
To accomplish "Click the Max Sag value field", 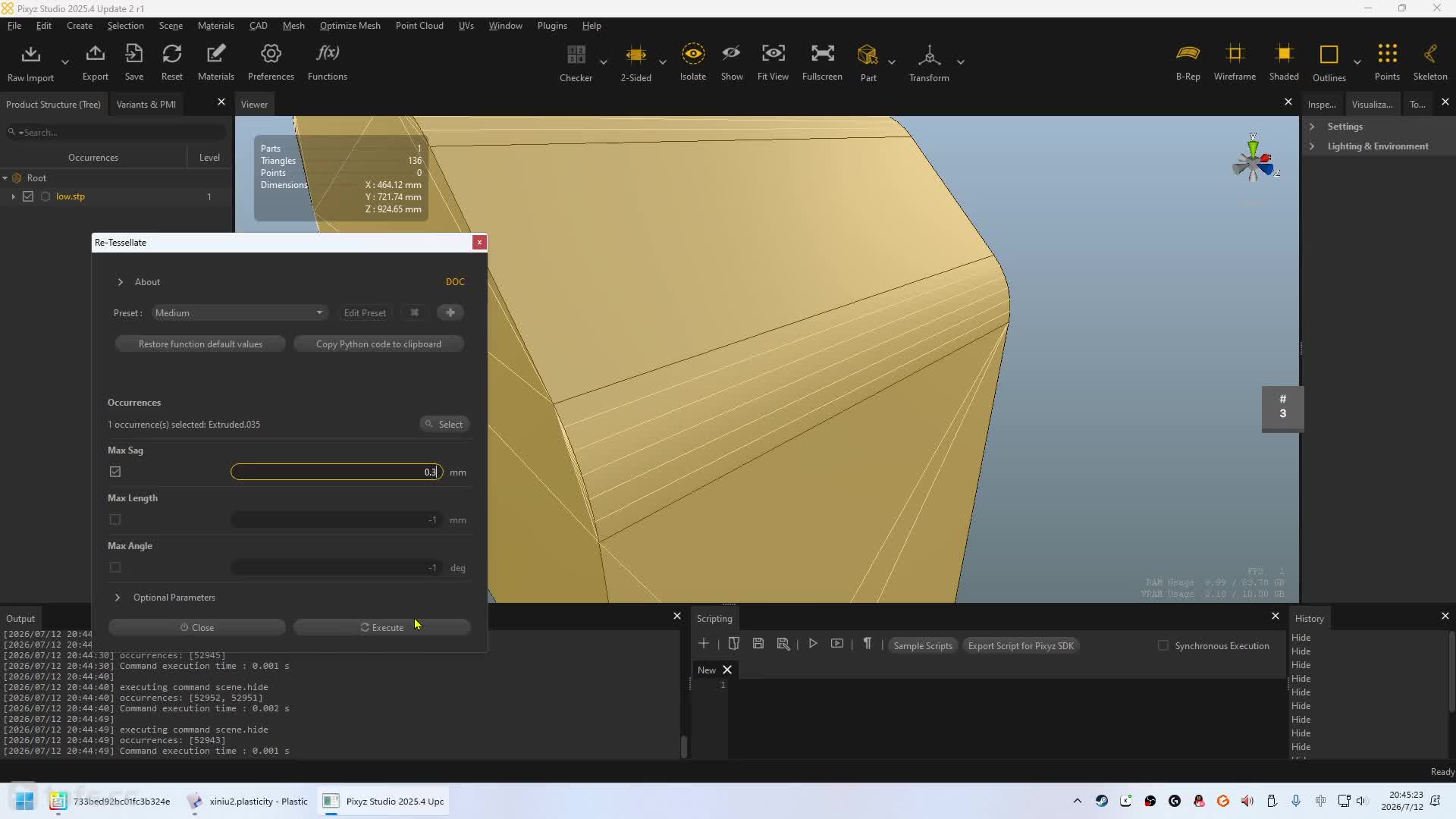I will (337, 472).
